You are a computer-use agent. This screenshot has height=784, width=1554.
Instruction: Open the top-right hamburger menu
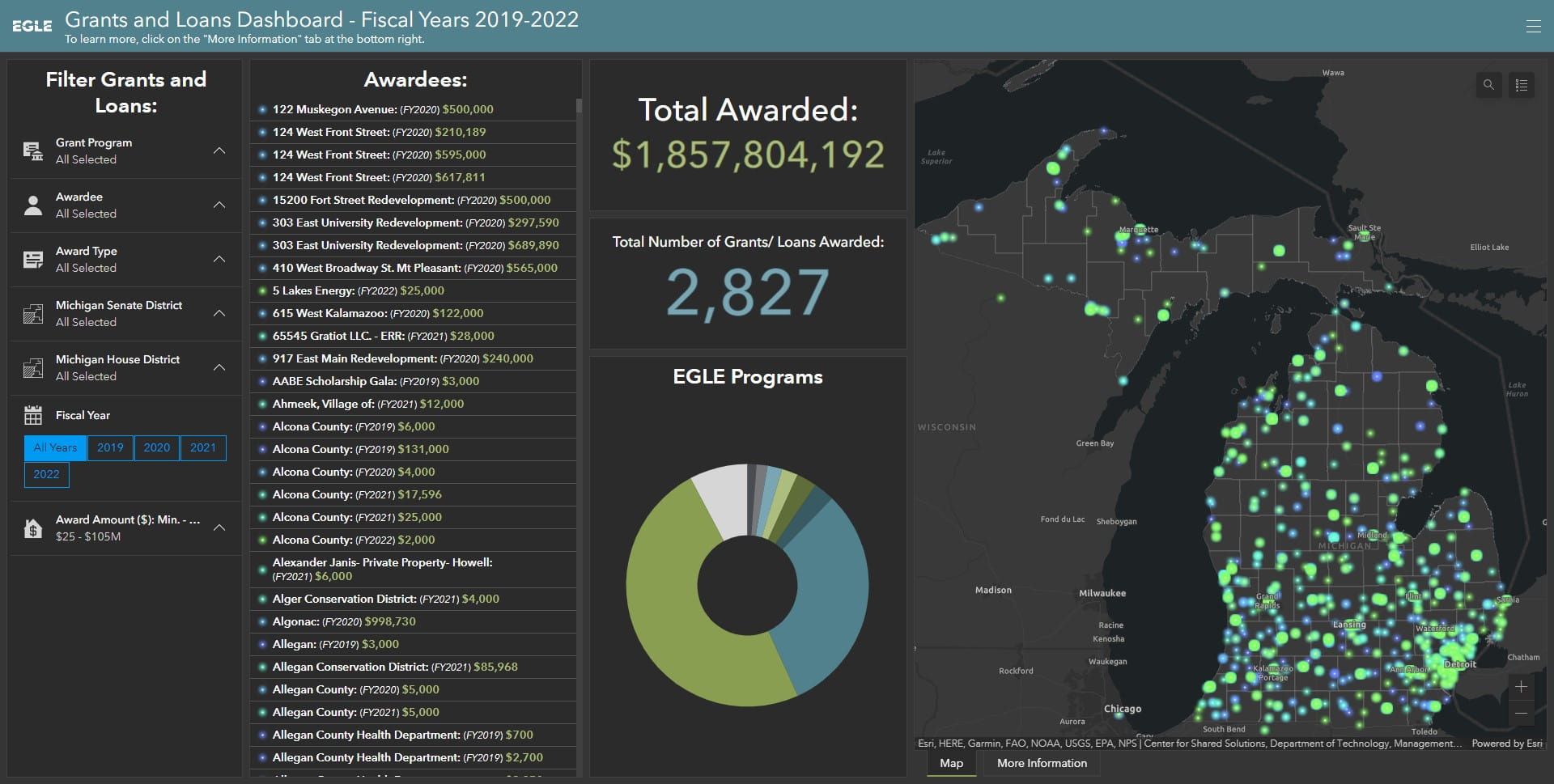(x=1532, y=24)
